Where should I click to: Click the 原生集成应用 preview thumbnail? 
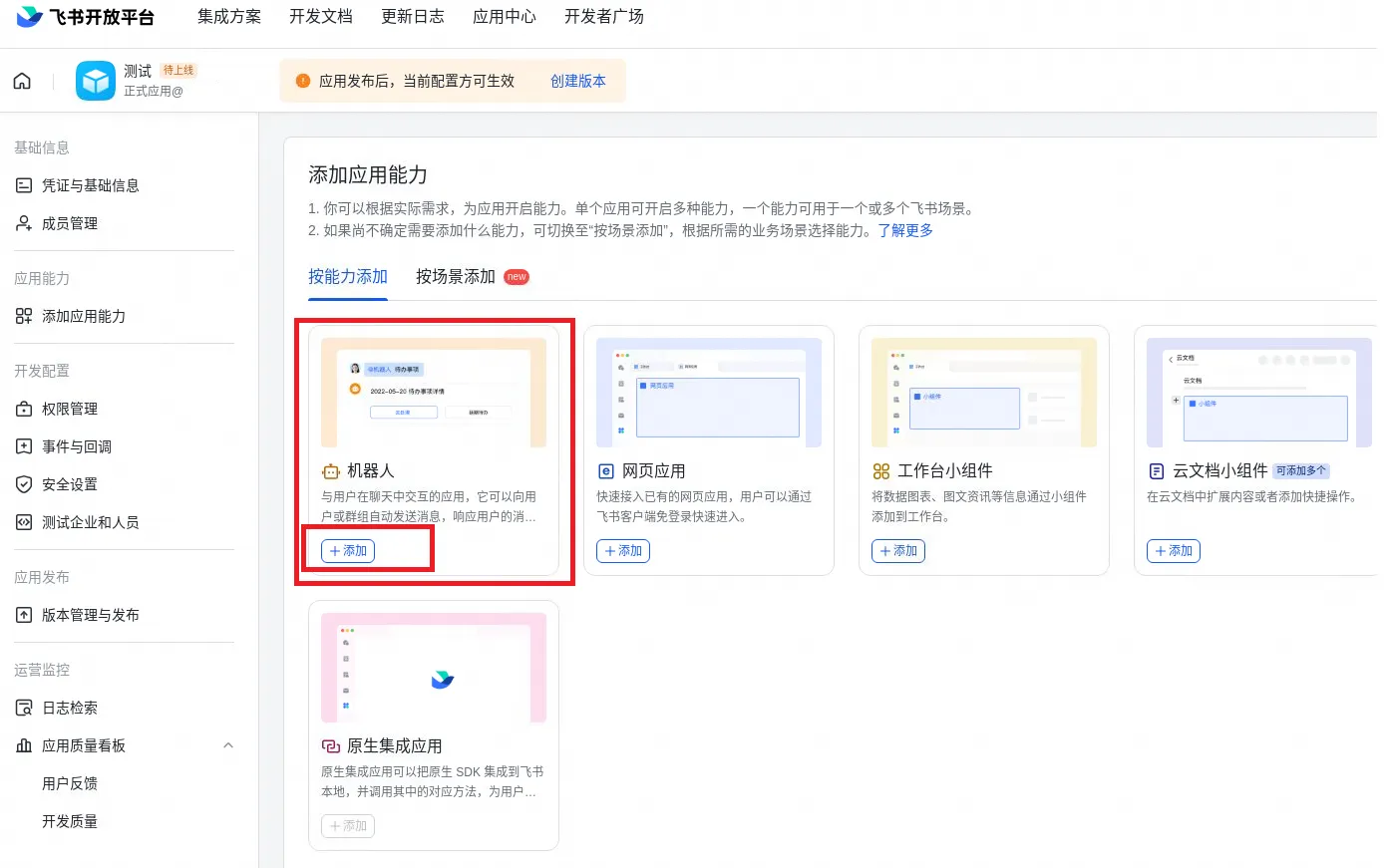pyautogui.click(x=434, y=668)
